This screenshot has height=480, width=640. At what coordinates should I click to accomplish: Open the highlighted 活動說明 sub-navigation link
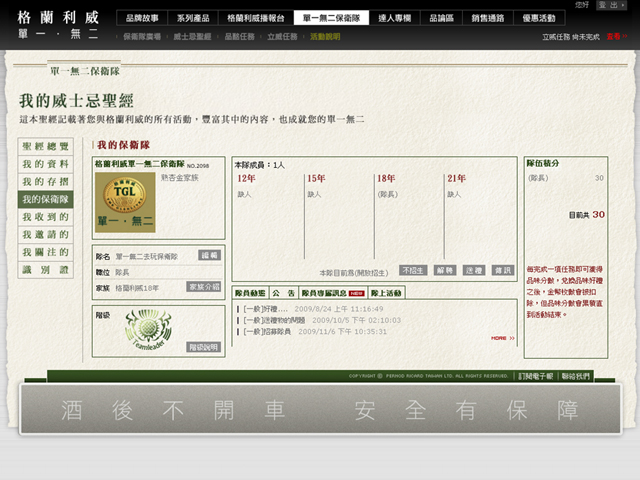point(325,37)
